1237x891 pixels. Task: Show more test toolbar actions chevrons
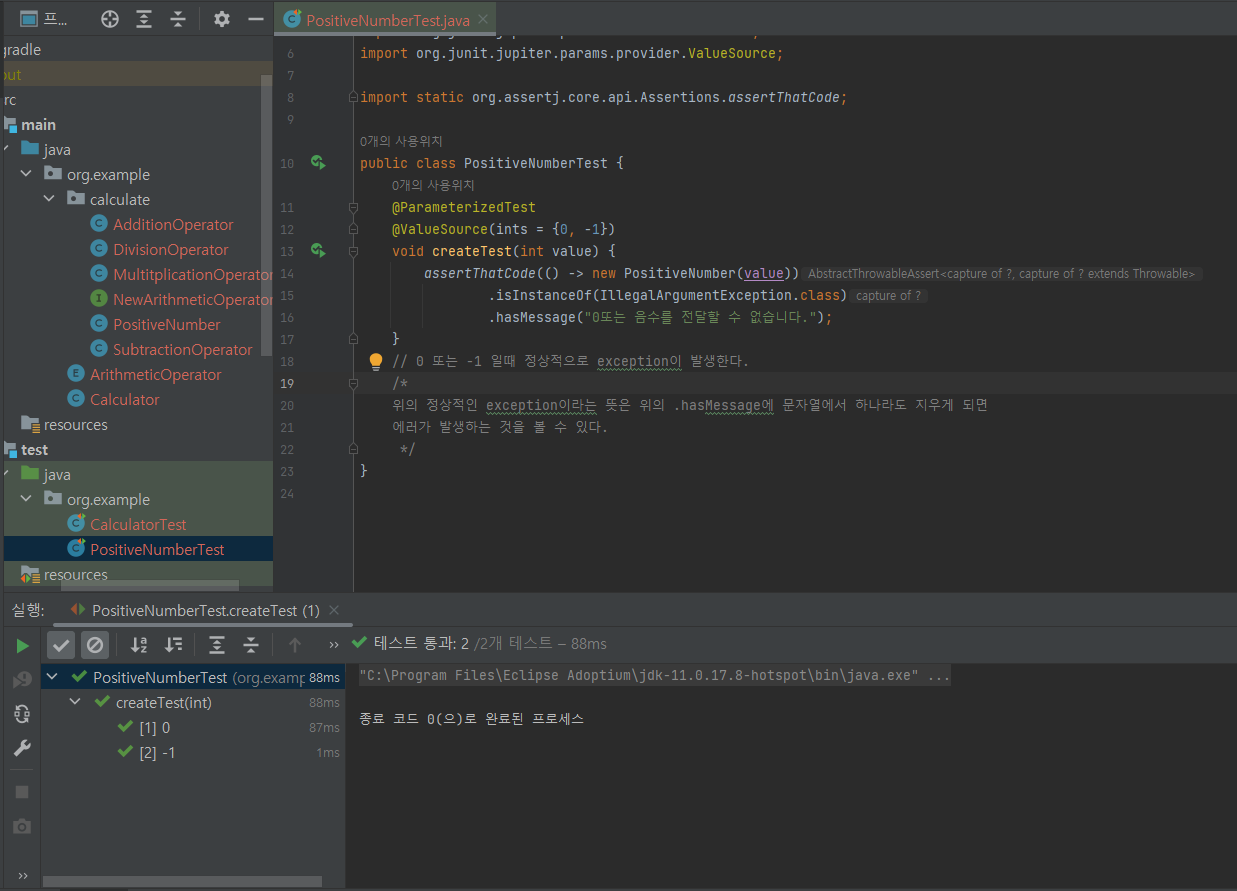click(334, 645)
